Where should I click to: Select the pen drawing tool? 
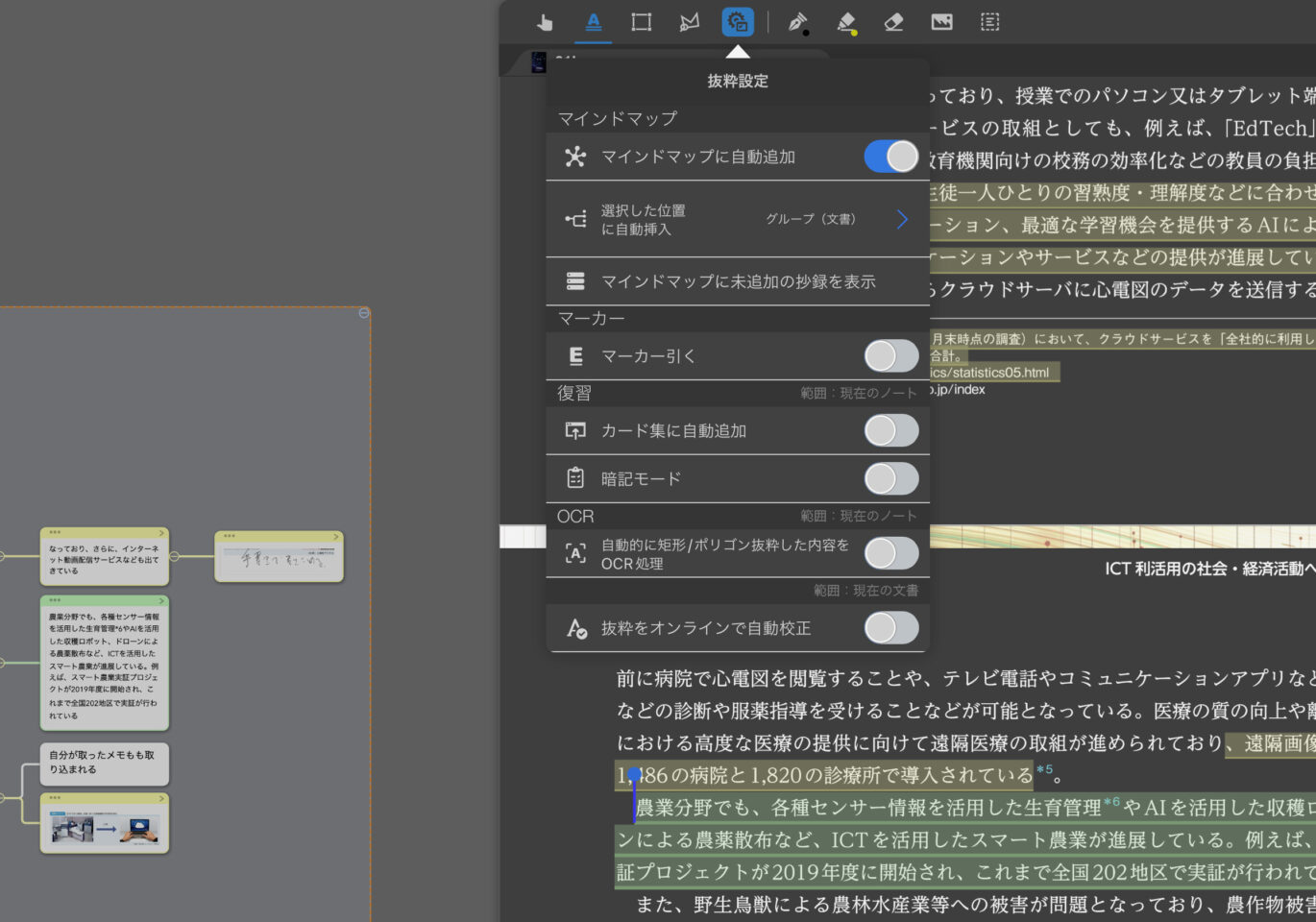pos(797,22)
